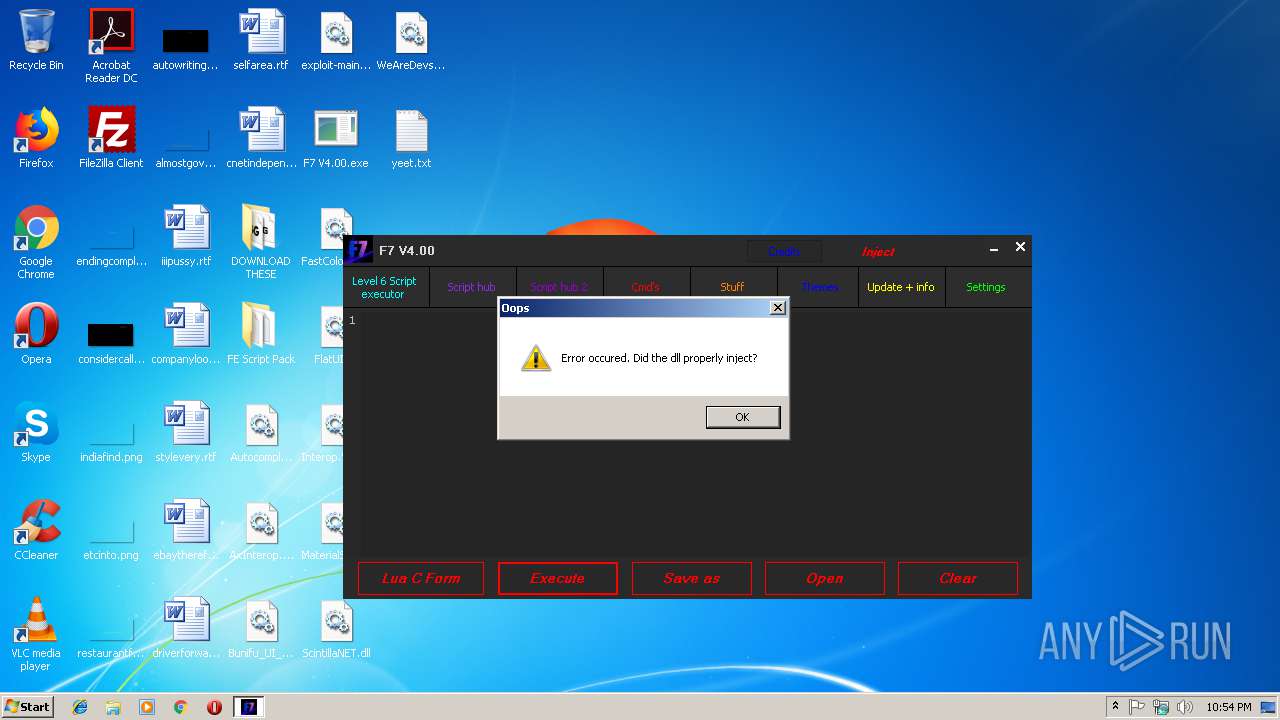Click the Open script button
This screenshot has width=1280, height=720.
[825, 578]
